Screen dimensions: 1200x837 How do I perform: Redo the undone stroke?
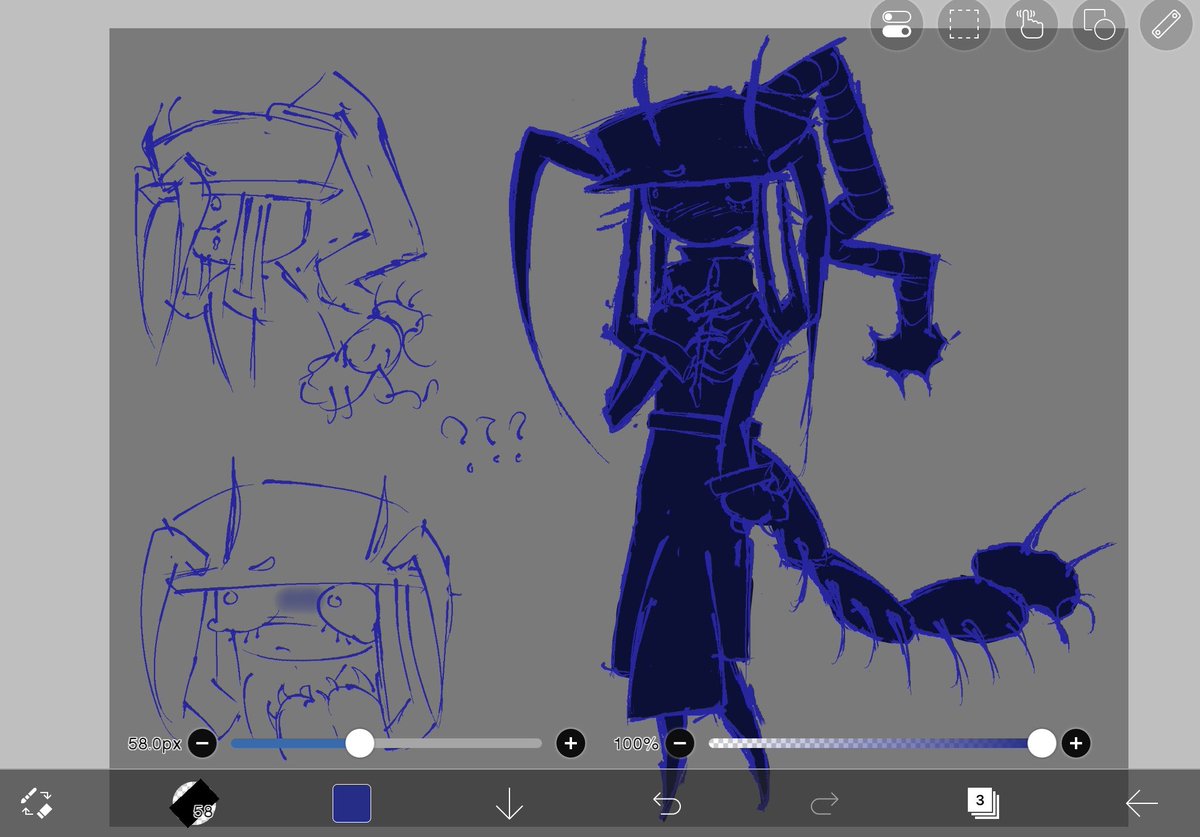[825, 803]
